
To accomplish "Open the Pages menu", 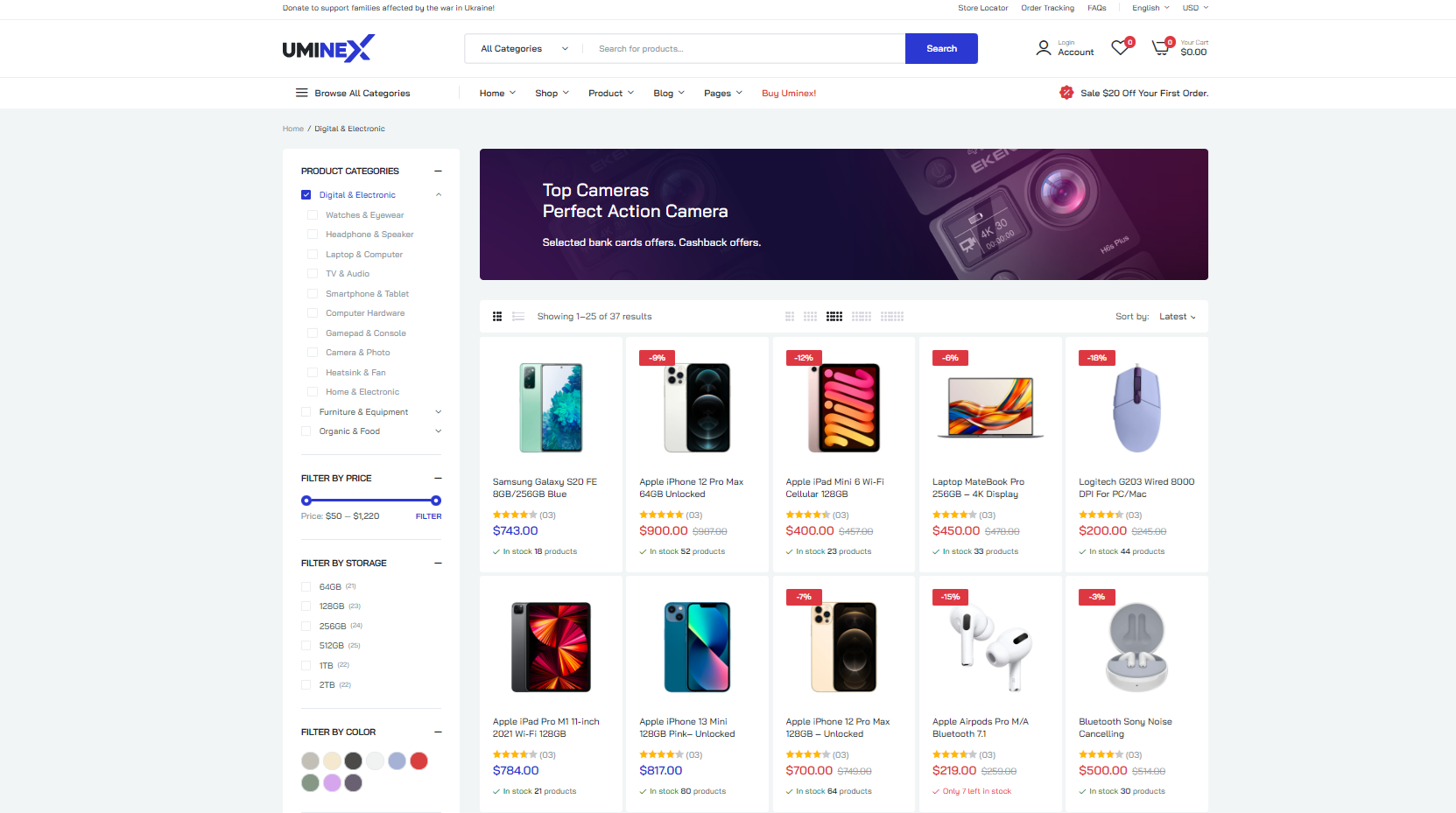I will click(x=722, y=93).
